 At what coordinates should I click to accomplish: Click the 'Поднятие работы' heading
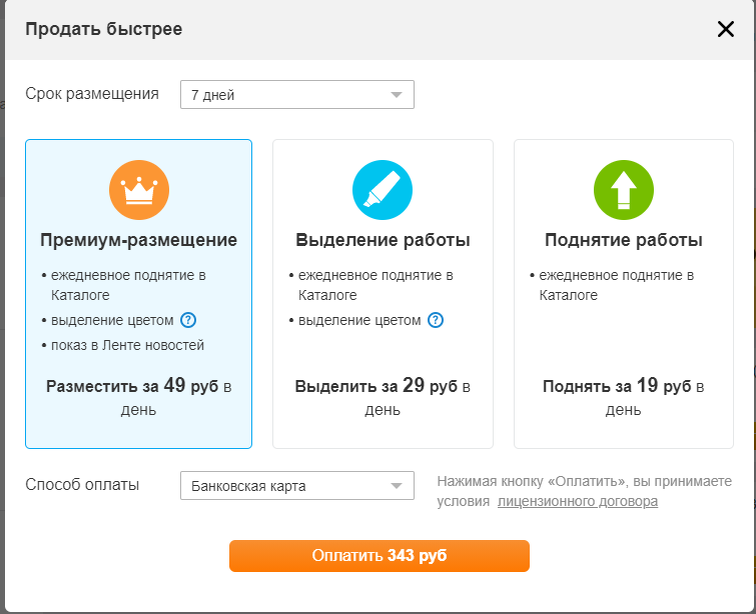(x=623, y=240)
